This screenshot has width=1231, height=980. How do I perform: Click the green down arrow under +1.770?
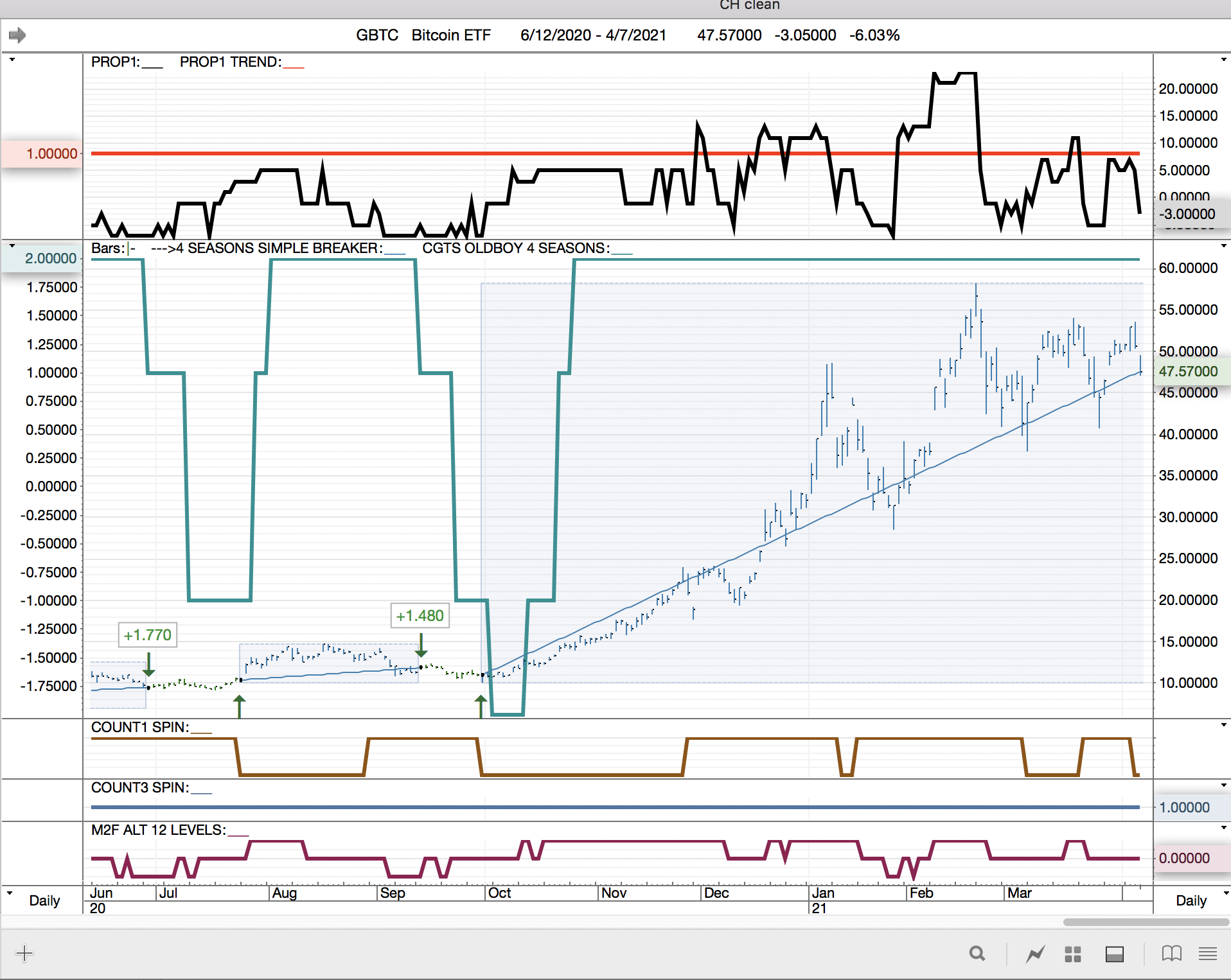tap(149, 664)
